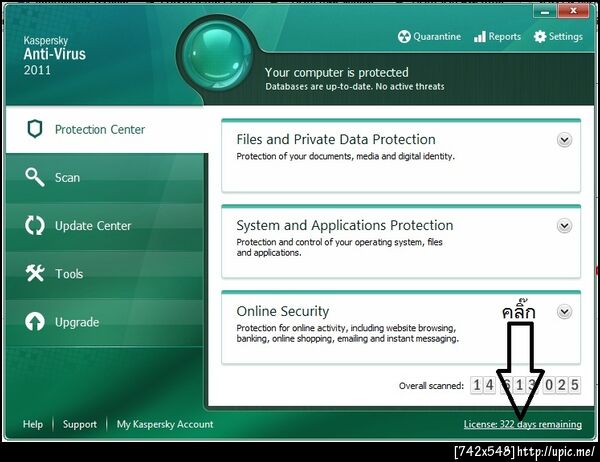Click the Reports bar chart icon
This screenshot has width=600, height=462.
click(480, 37)
